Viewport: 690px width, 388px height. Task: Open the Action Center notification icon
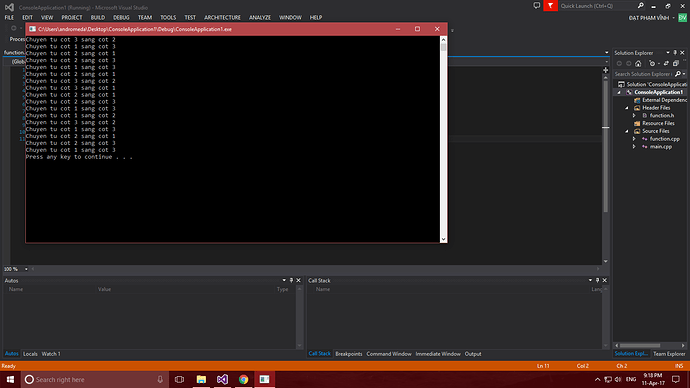click(676, 379)
